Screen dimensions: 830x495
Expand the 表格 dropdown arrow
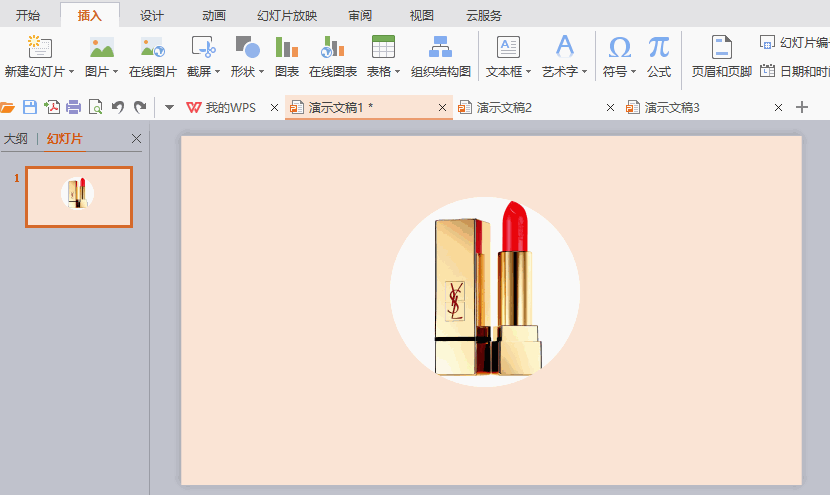pos(397,71)
